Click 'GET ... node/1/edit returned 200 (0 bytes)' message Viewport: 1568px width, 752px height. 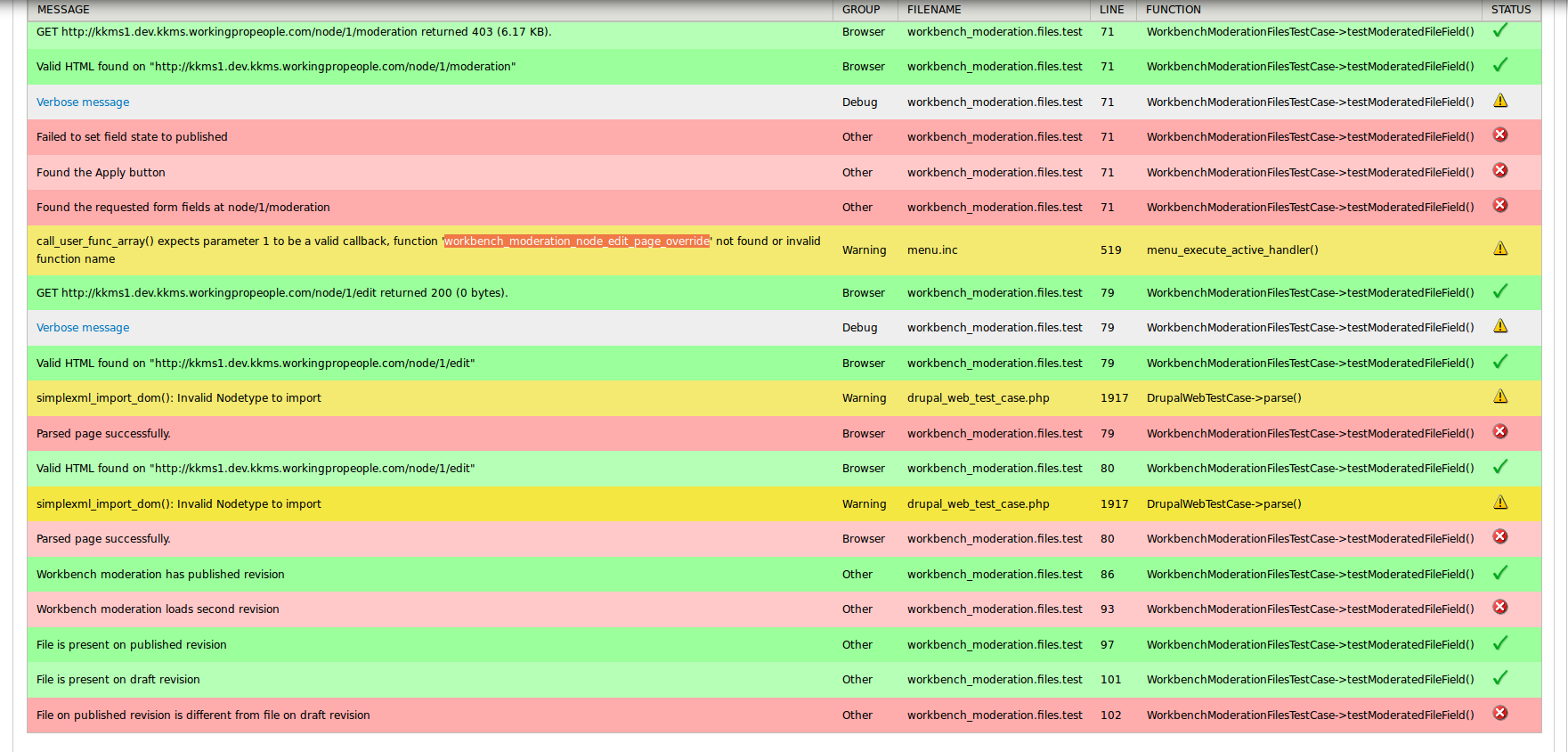(x=272, y=293)
